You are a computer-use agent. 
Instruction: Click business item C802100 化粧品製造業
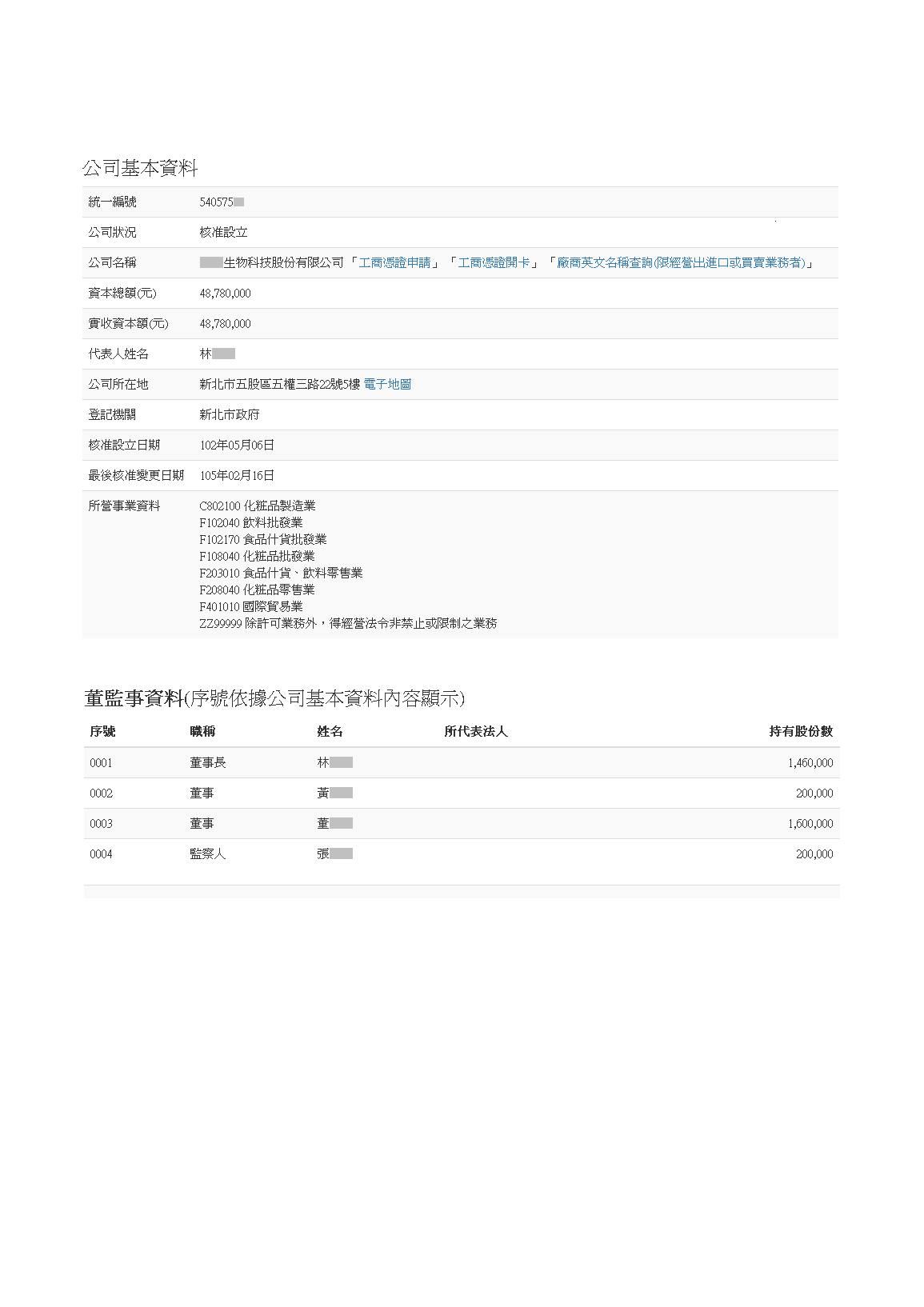(257, 506)
